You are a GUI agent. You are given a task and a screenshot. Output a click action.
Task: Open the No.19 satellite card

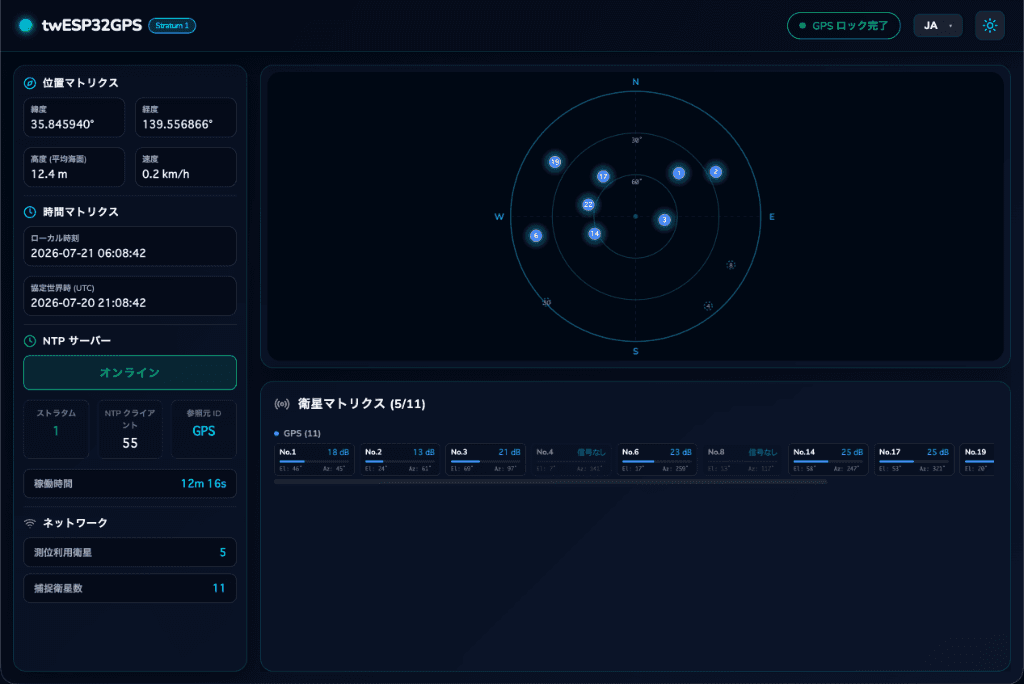pyautogui.click(x=977, y=460)
